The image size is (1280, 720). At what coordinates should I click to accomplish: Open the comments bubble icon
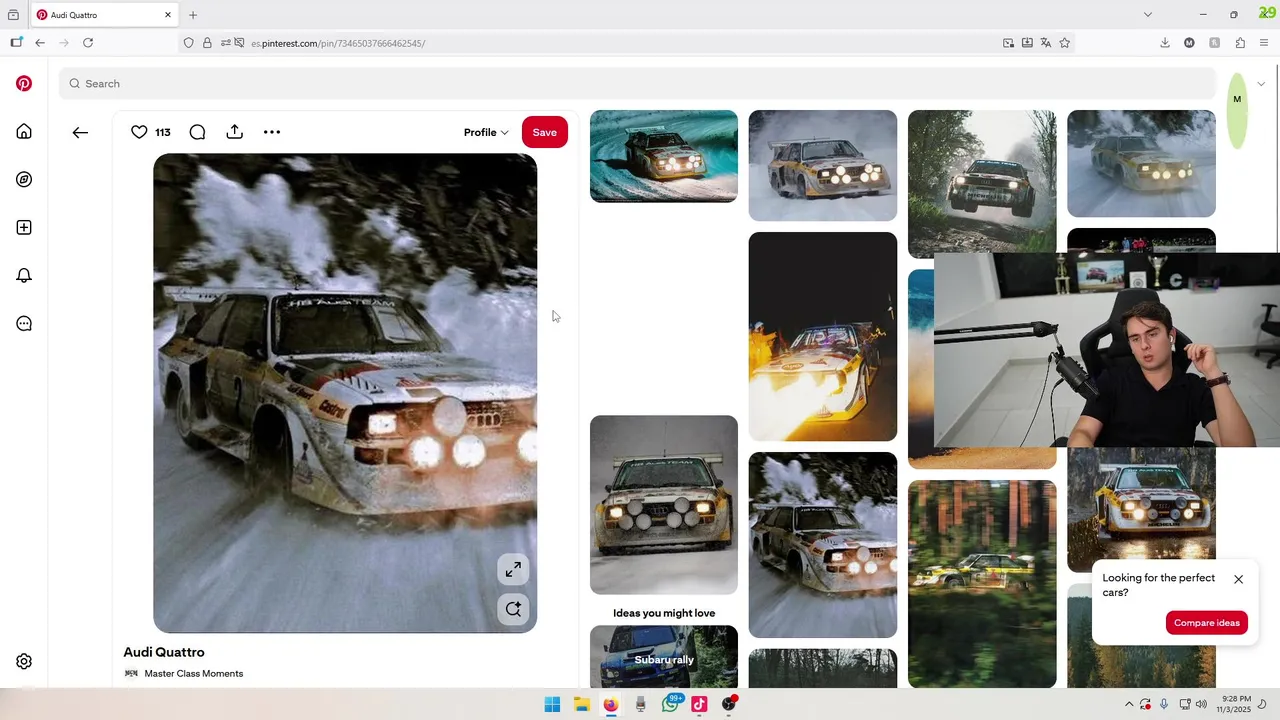tap(197, 132)
